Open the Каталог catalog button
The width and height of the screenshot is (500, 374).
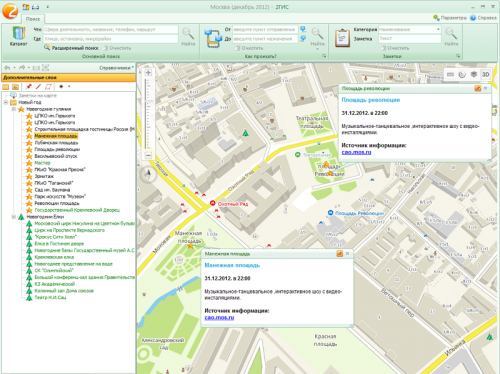pyautogui.click(x=18, y=36)
